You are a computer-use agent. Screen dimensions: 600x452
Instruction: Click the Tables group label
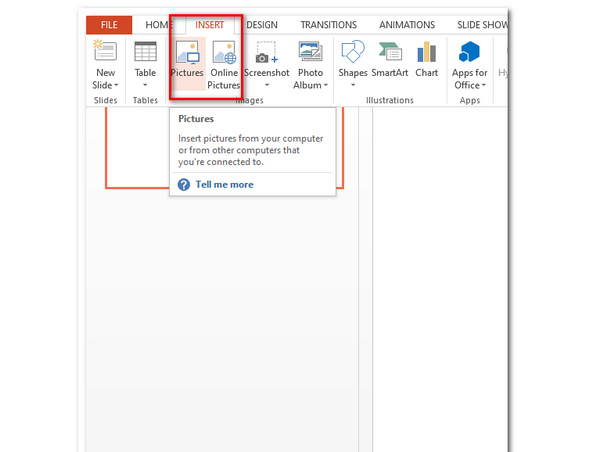pyautogui.click(x=145, y=100)
